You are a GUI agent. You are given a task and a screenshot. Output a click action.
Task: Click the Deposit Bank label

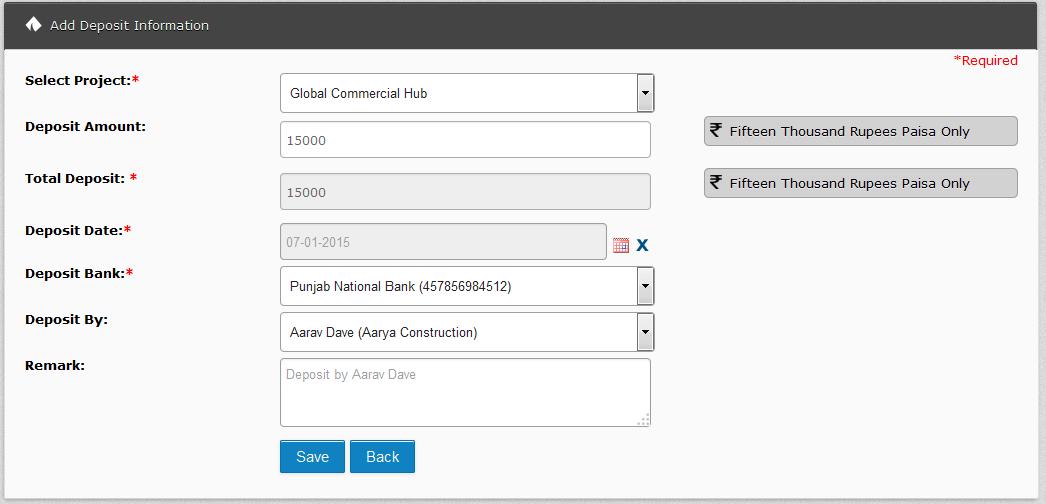click(x=75, y=273)
